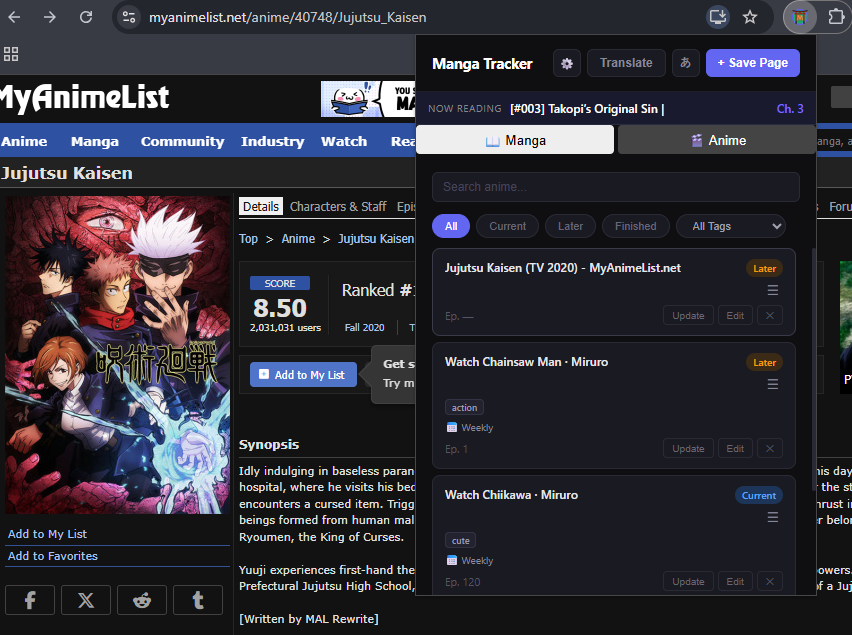Bookmark this page with star icon

point(750,17)
